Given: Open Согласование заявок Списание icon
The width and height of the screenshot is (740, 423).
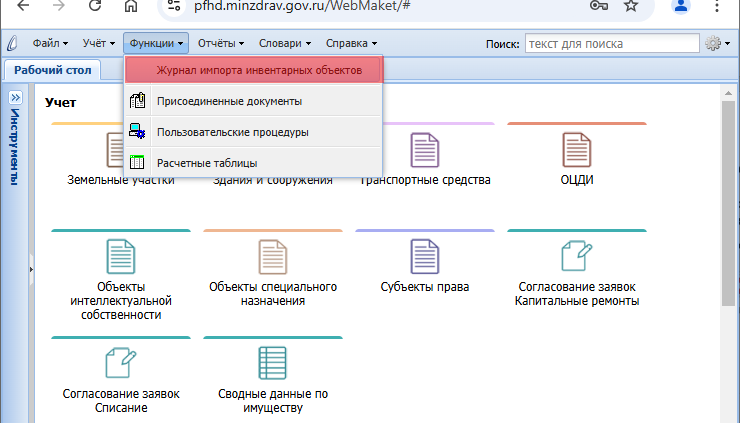Looking at the screenshot, I should coord(121,363).
